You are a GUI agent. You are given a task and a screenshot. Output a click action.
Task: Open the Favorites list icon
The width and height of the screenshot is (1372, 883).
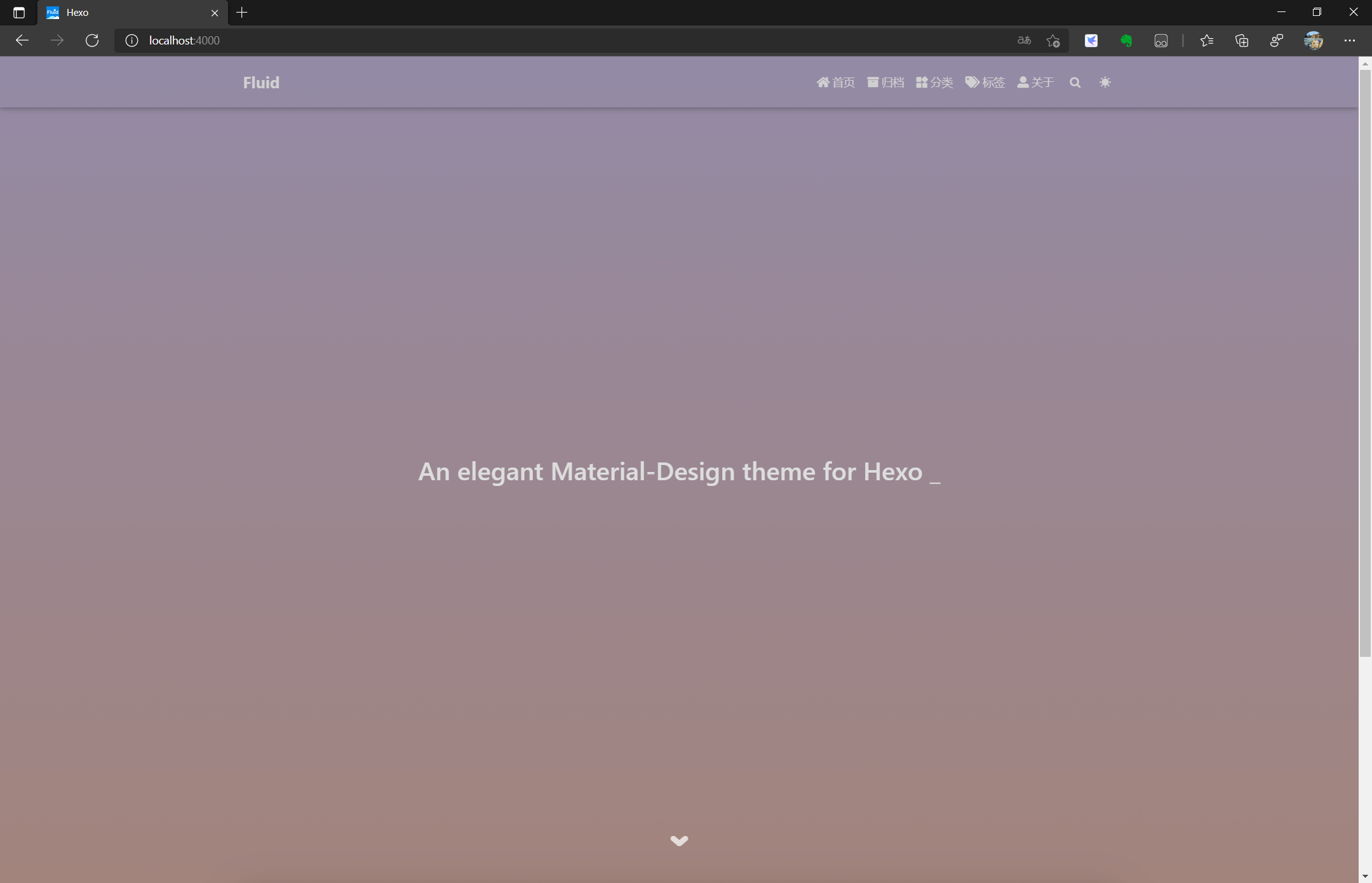pos(1207,41)
